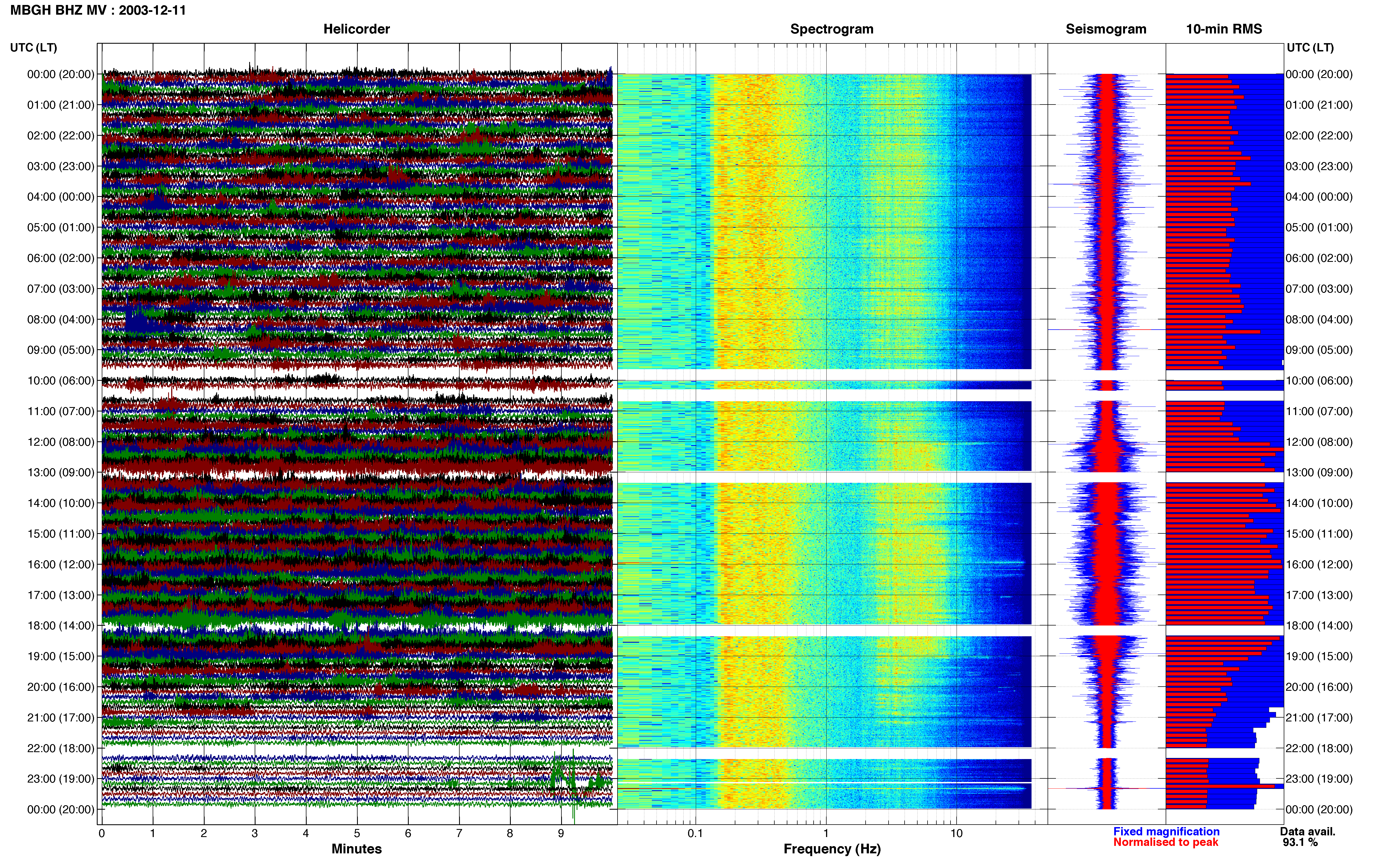Click left time label '19:00 (15:00)'

(61, 656)
